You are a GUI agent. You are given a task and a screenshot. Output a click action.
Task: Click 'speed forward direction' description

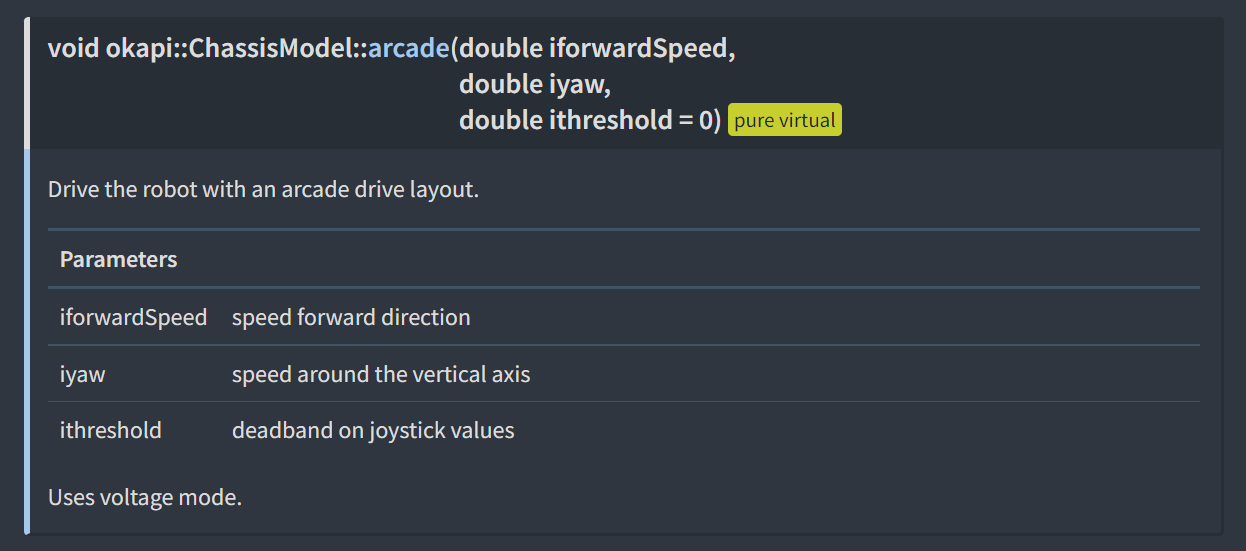[351, 318]
